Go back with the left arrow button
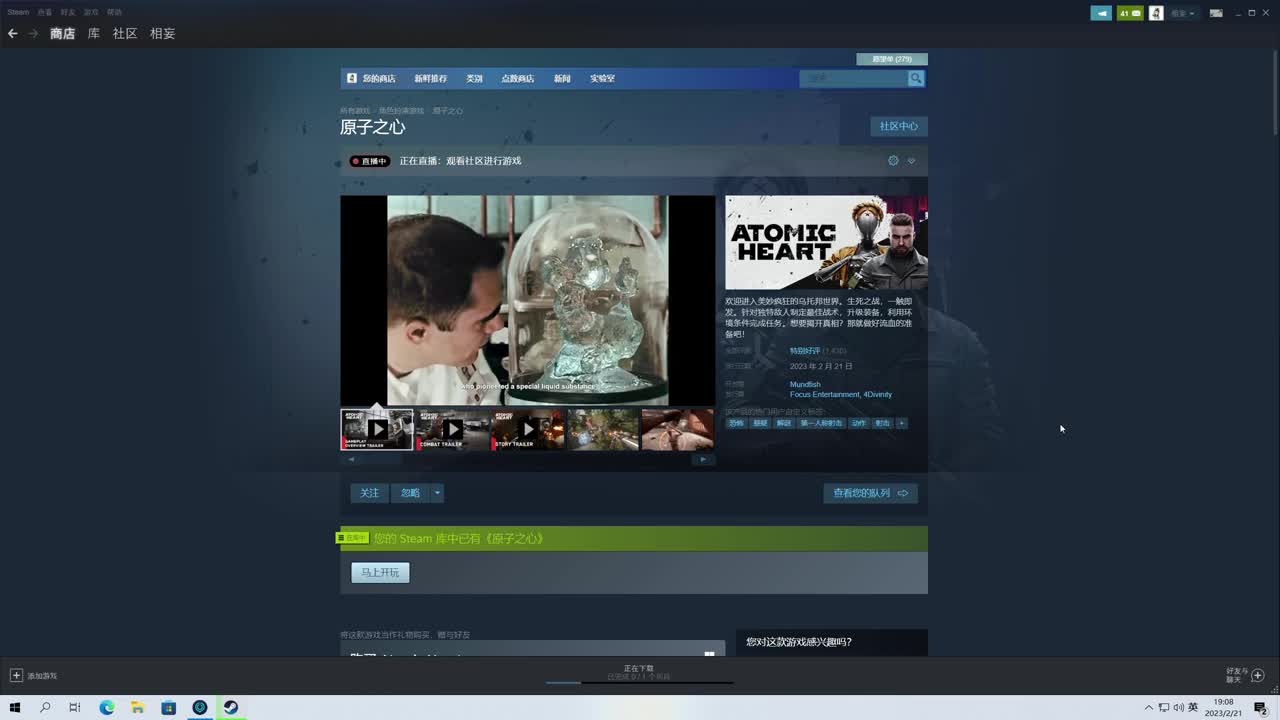This screenshot has height=720, width=1280. pyautogui.click(x=13, y=33)
